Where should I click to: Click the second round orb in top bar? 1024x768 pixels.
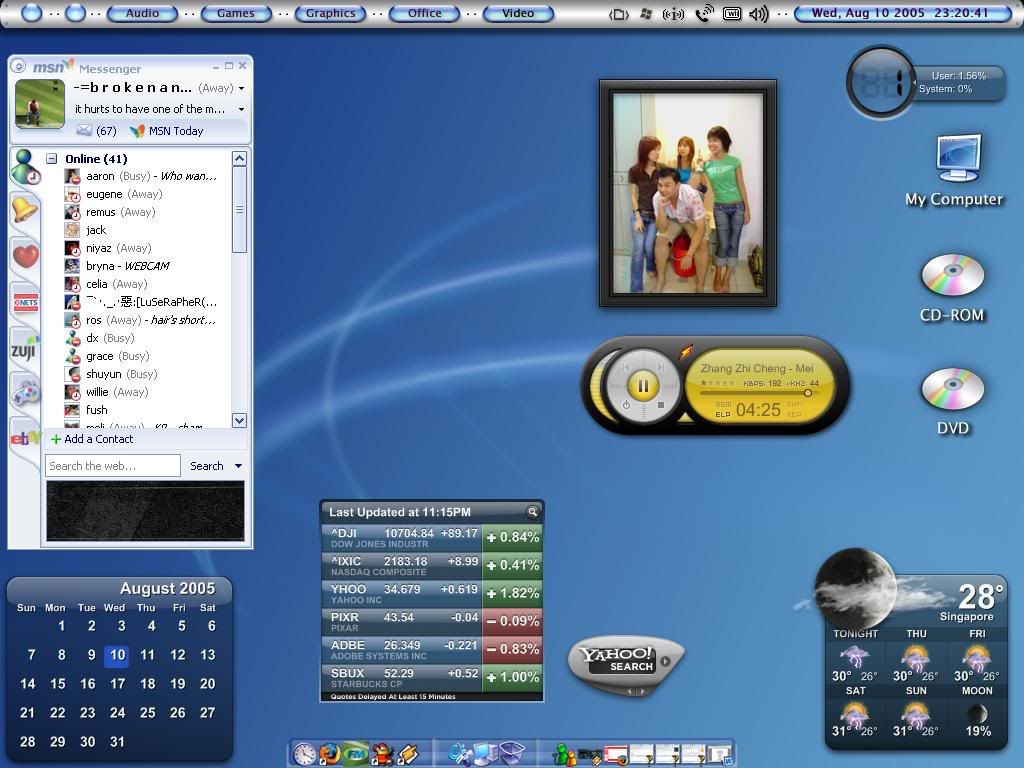pos(75,12)
